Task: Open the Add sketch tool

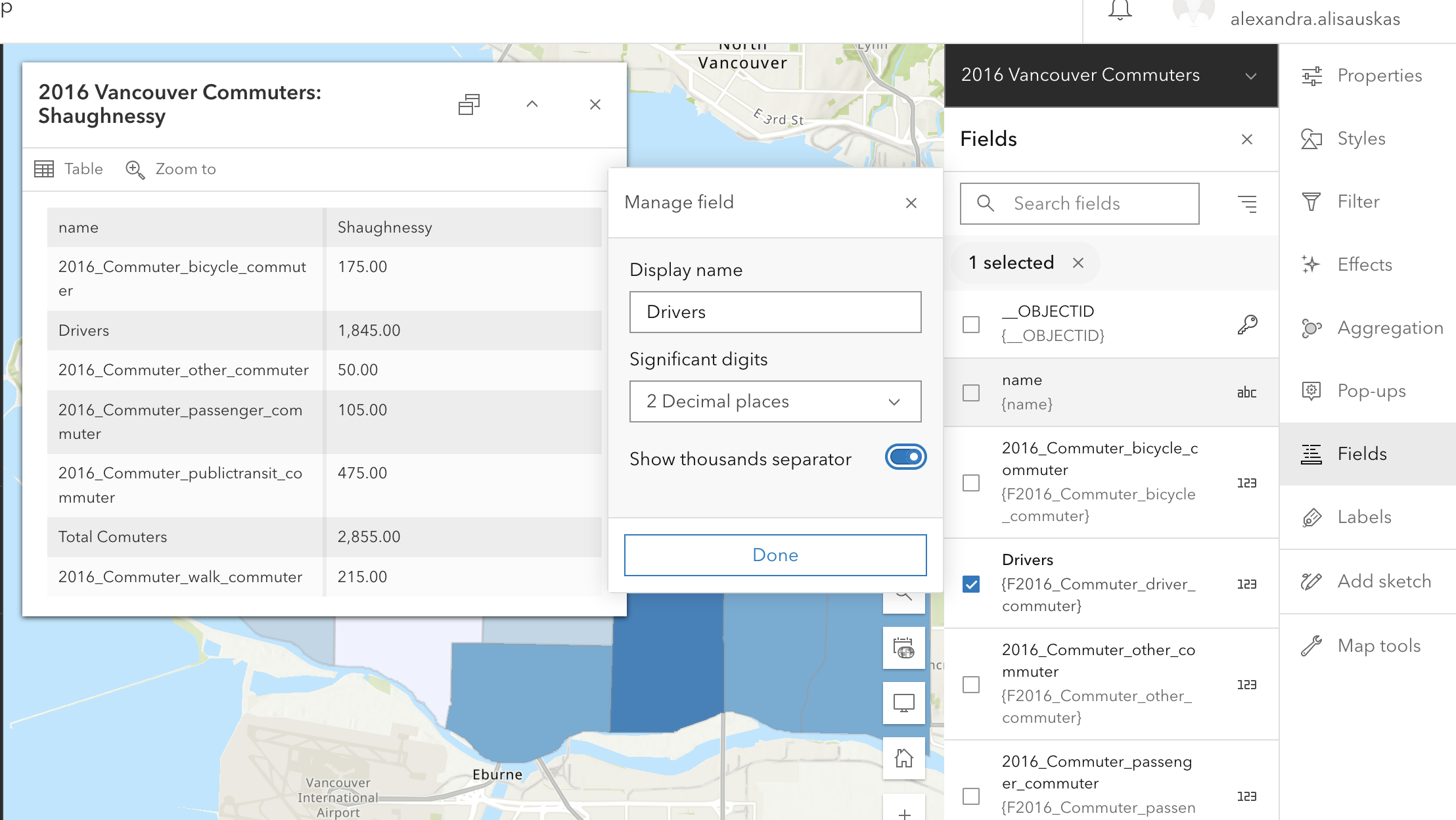Action: (x=1368, y=581)
